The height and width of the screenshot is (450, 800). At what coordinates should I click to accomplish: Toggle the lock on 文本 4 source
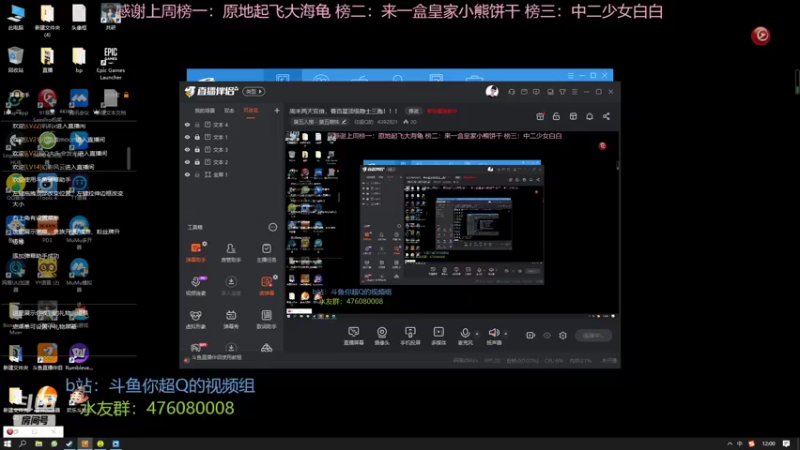(x=197, y=124)
